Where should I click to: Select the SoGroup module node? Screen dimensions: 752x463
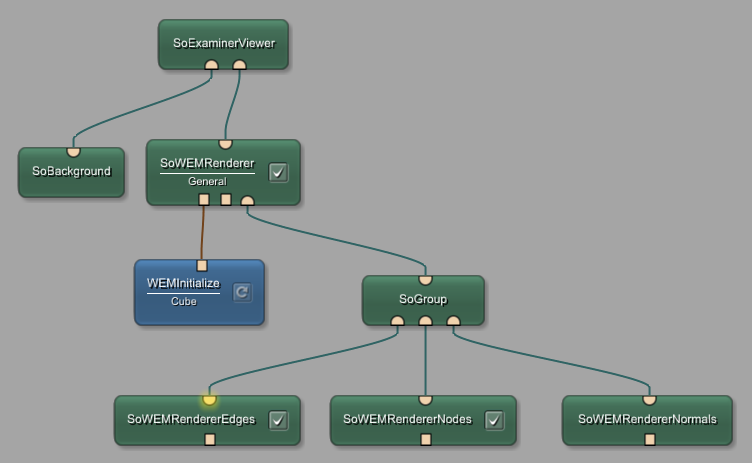423,299
